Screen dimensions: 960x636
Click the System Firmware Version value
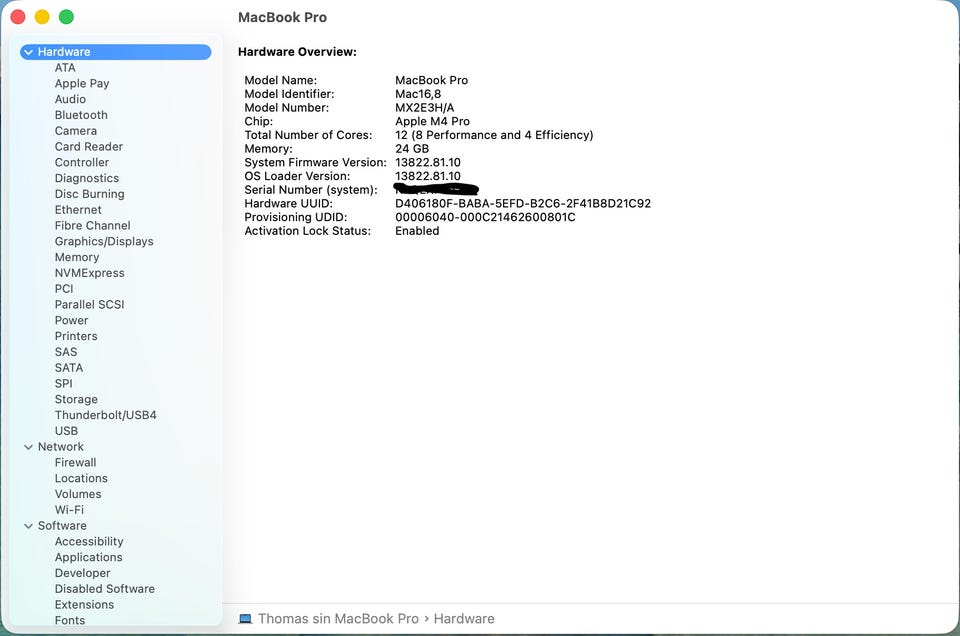pos(428,163)
